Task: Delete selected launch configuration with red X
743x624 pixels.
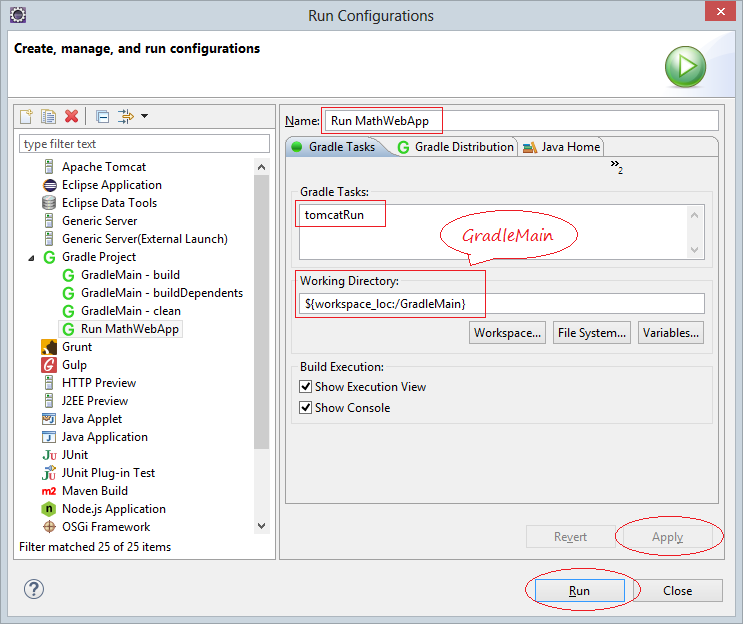Action: (x=72, y=116)
